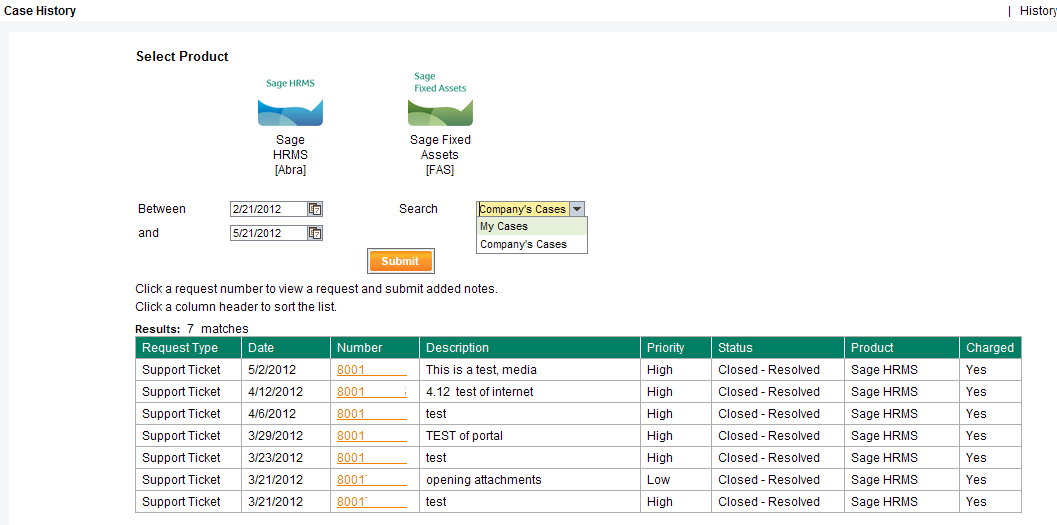Open the History link at top right
Viewport: 1057px width, 525px height.
tap(1037, 11)
